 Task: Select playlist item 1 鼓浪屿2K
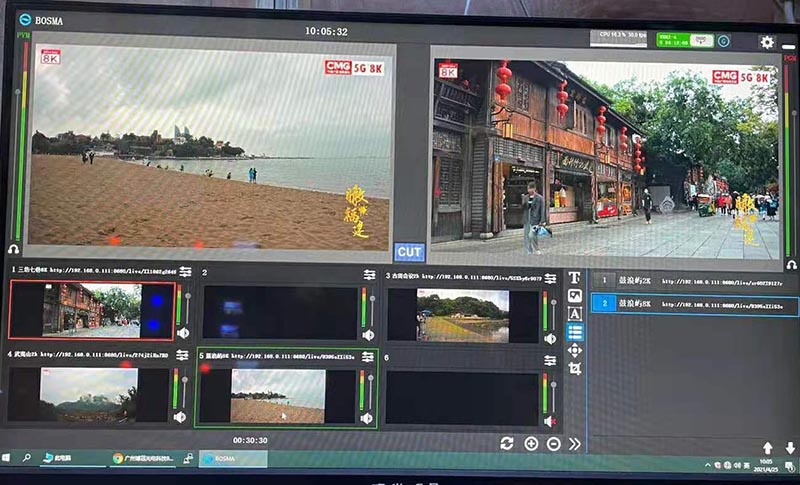click(x=694, y=282)
